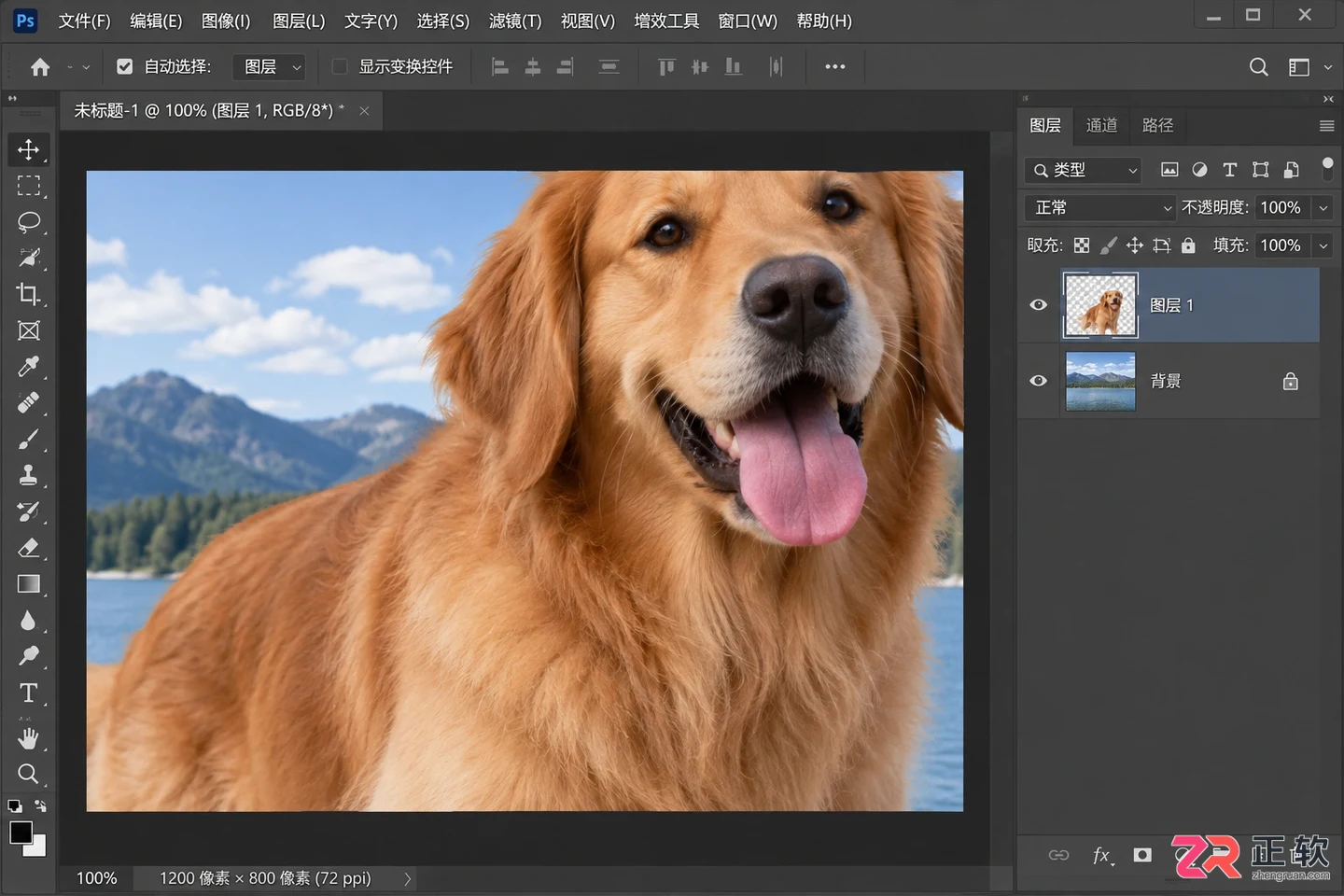This screenshot has height=896, width=1344.
Task: Filter for adjustment layers icon
Action: click(x=1200, y=170)
